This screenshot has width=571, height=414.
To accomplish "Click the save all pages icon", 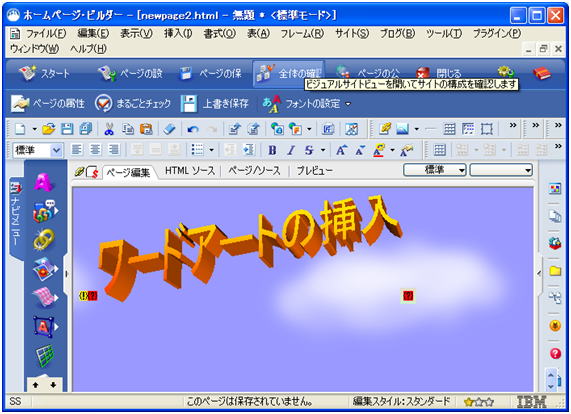I will (x=86, y=129).
